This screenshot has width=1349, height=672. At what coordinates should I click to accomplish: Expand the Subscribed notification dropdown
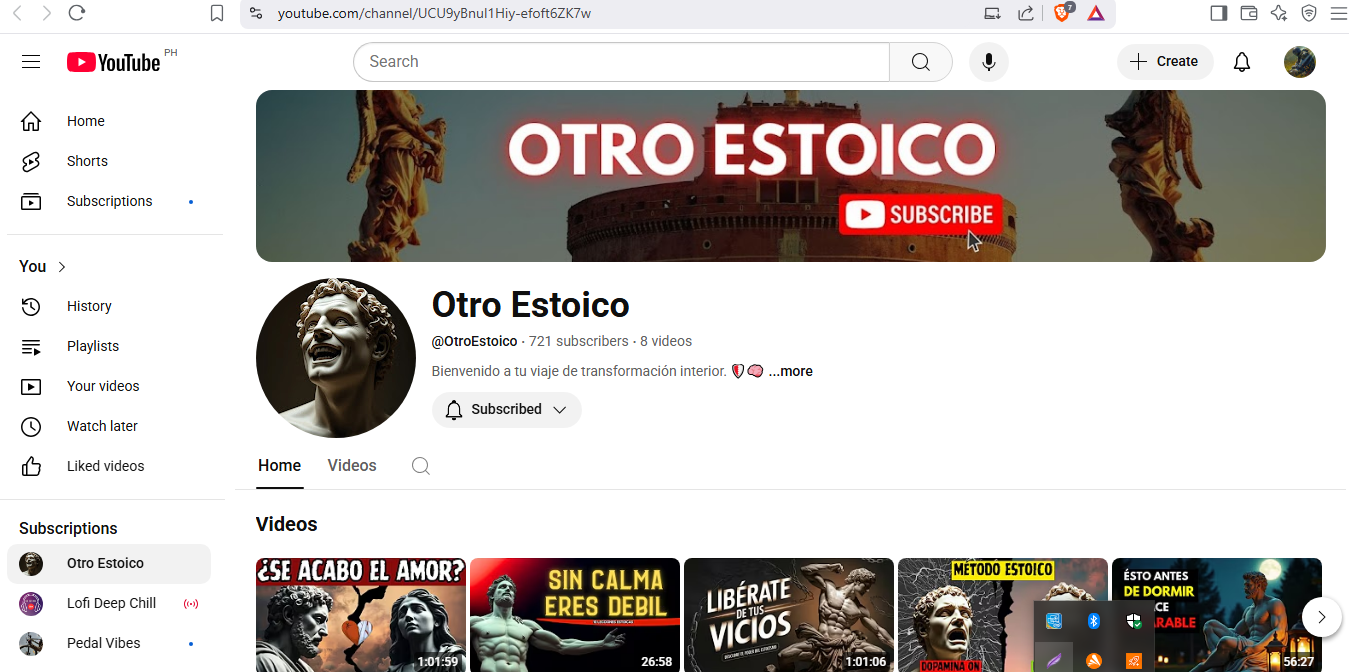pyautogui.click(x=507, y=410)
